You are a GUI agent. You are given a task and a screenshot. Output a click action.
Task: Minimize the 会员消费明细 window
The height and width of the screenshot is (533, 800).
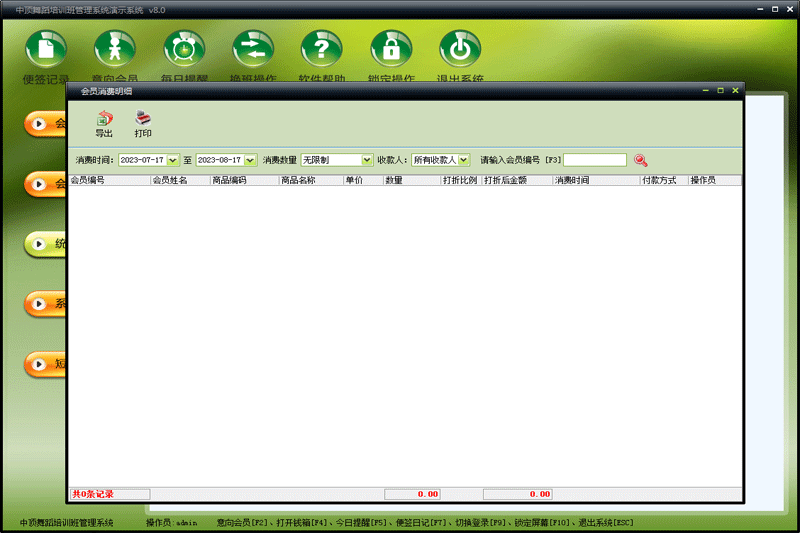tap(706, 91)
